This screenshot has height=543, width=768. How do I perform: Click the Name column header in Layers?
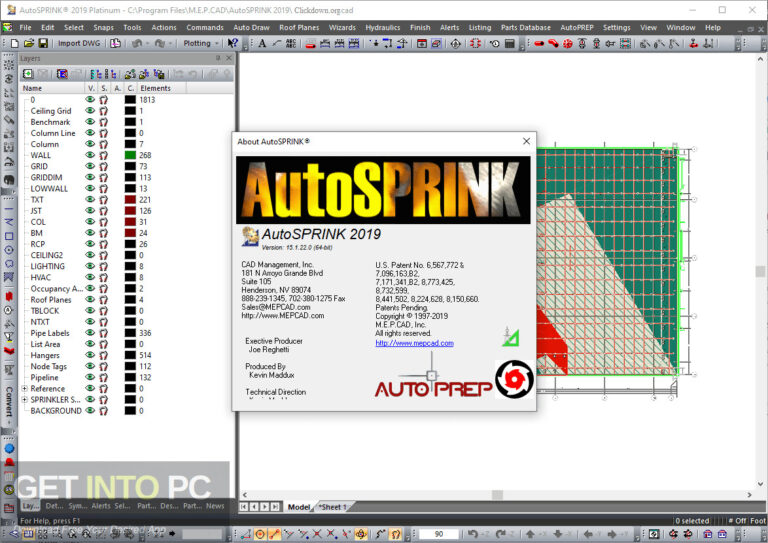coord(52,88)
